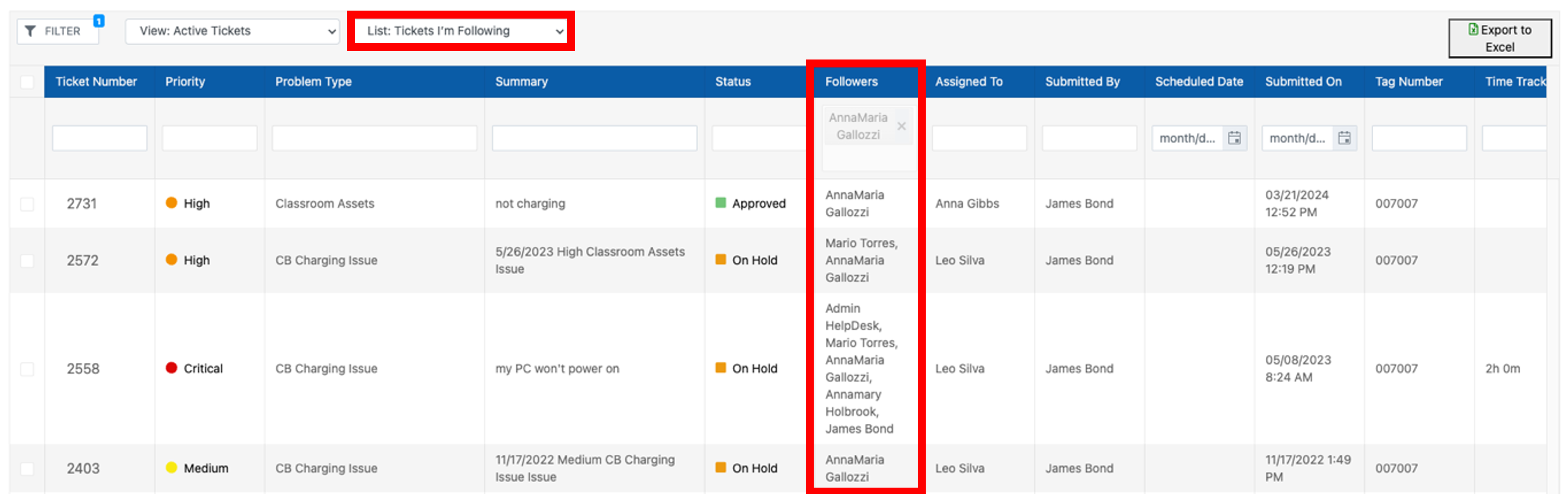Click 'Leo Silva' for ticket 2572

[959, 260]
